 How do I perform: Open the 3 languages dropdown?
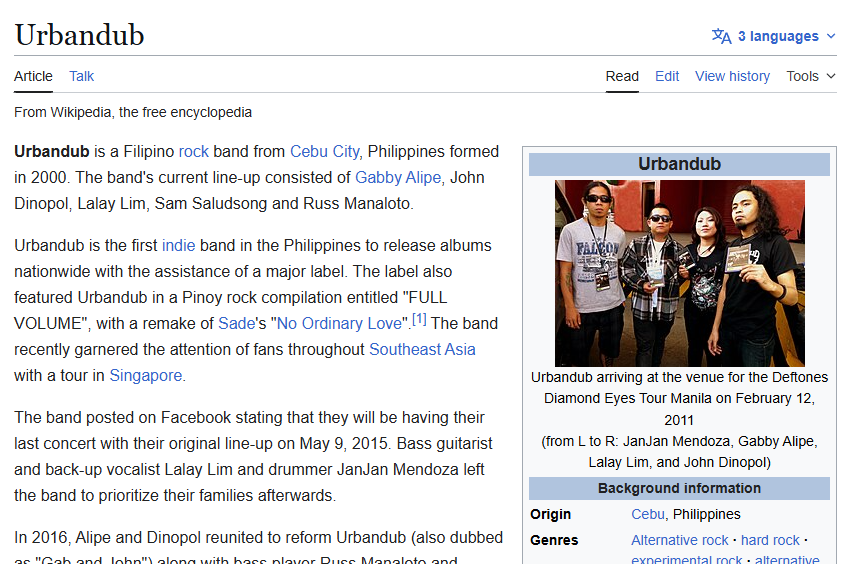pos(774,36)
